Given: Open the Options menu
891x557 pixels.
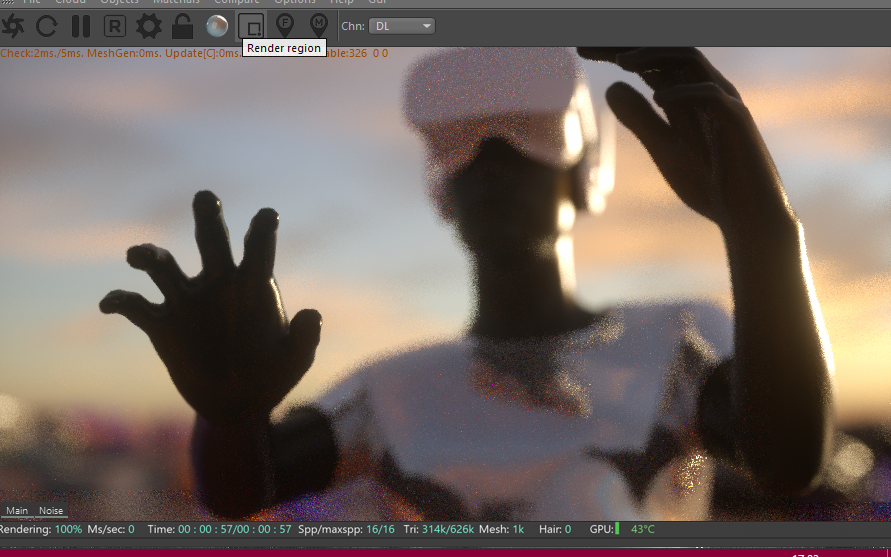Looking at the screenshot, I should coord(294,2).
